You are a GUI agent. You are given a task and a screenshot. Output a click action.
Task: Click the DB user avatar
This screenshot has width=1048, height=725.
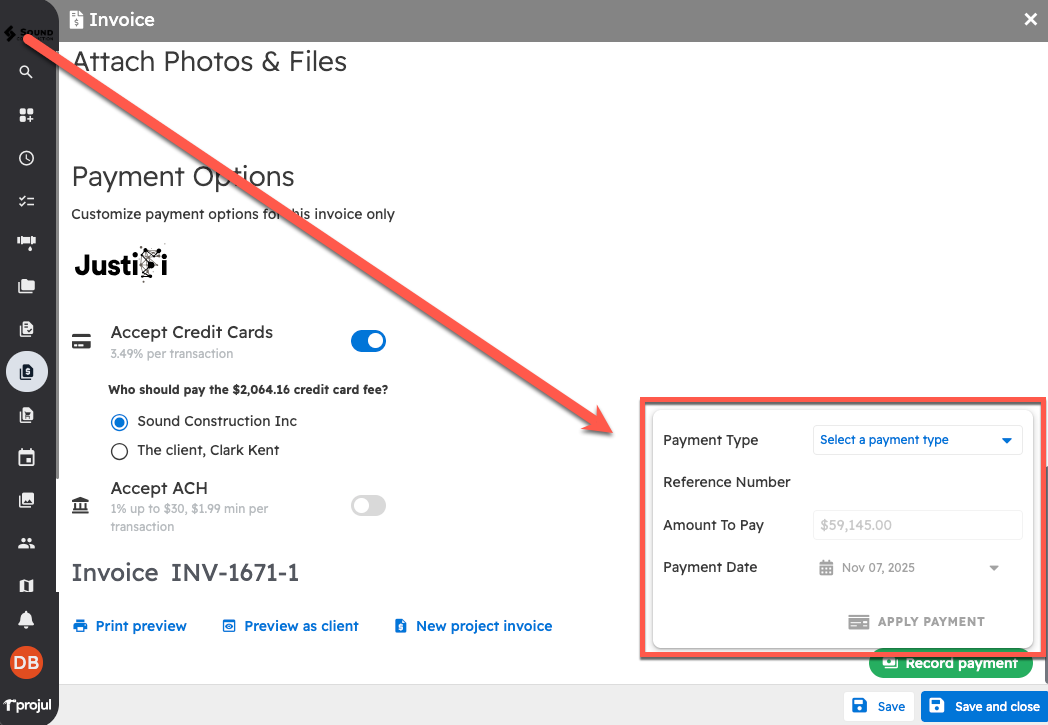click(27, 662)
